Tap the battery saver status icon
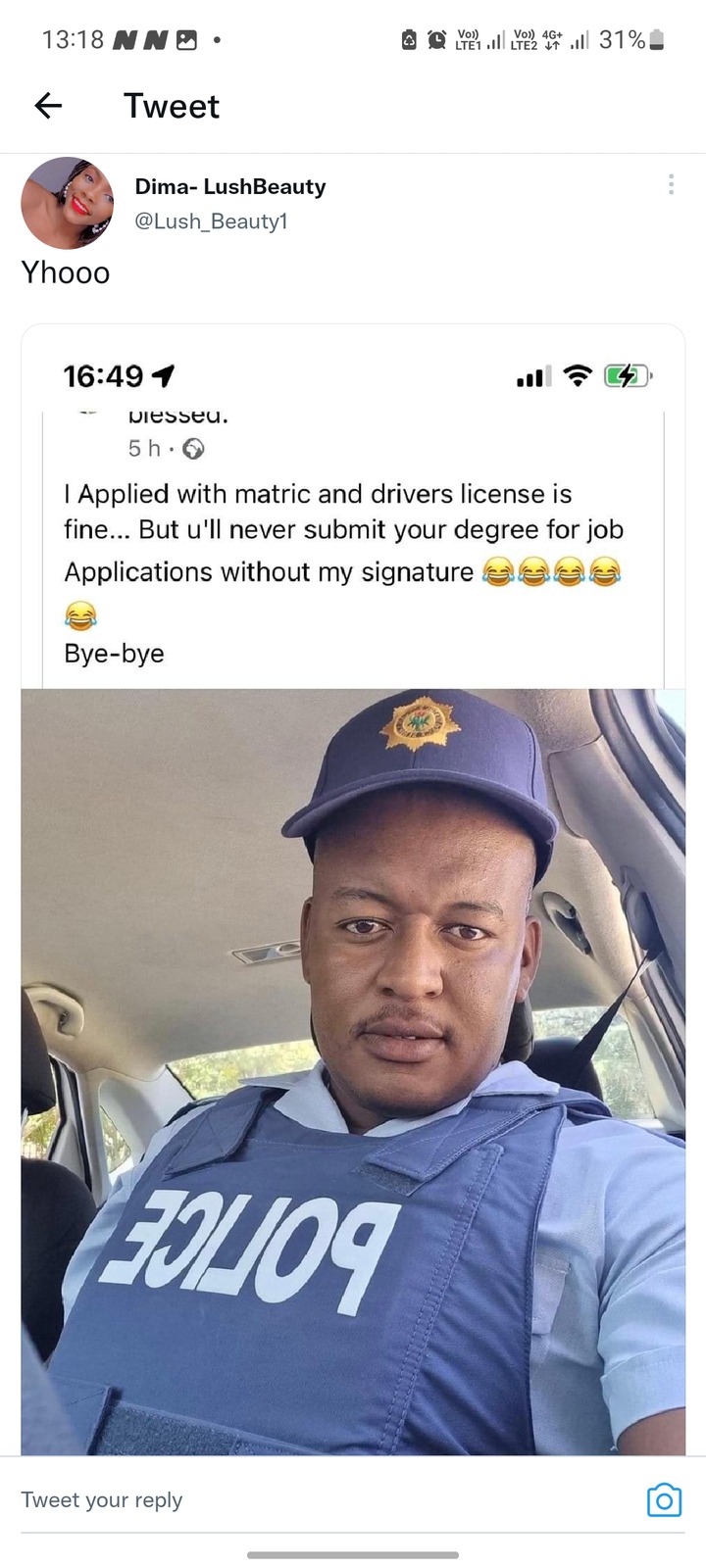706x1568 pixels. (x=410, y=40)
